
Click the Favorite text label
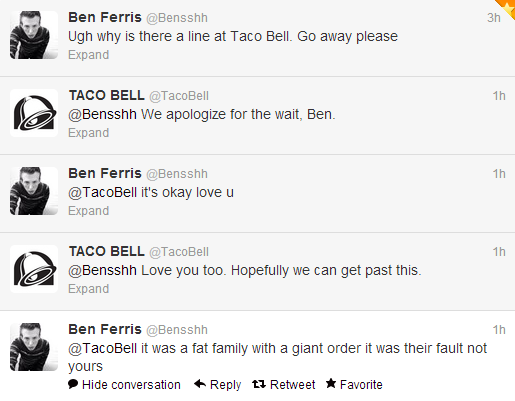361,385
